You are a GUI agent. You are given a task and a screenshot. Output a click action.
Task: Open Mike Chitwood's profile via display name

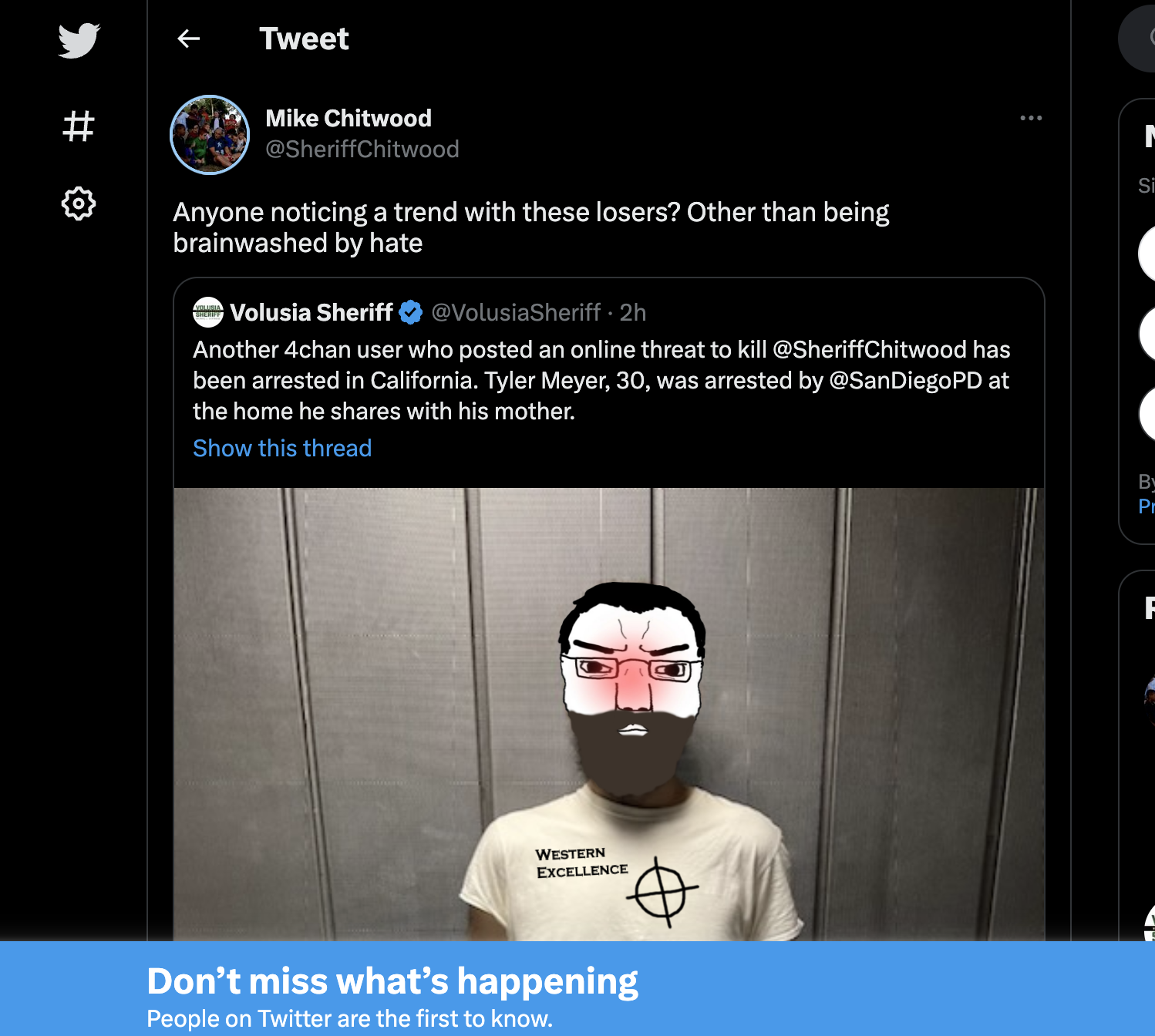click(349, 119)
